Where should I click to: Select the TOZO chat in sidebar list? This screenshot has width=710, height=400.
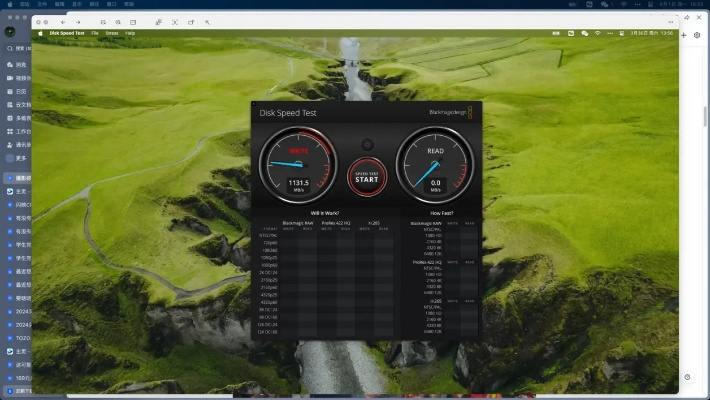pyautogui.click(x=18, y=338)
